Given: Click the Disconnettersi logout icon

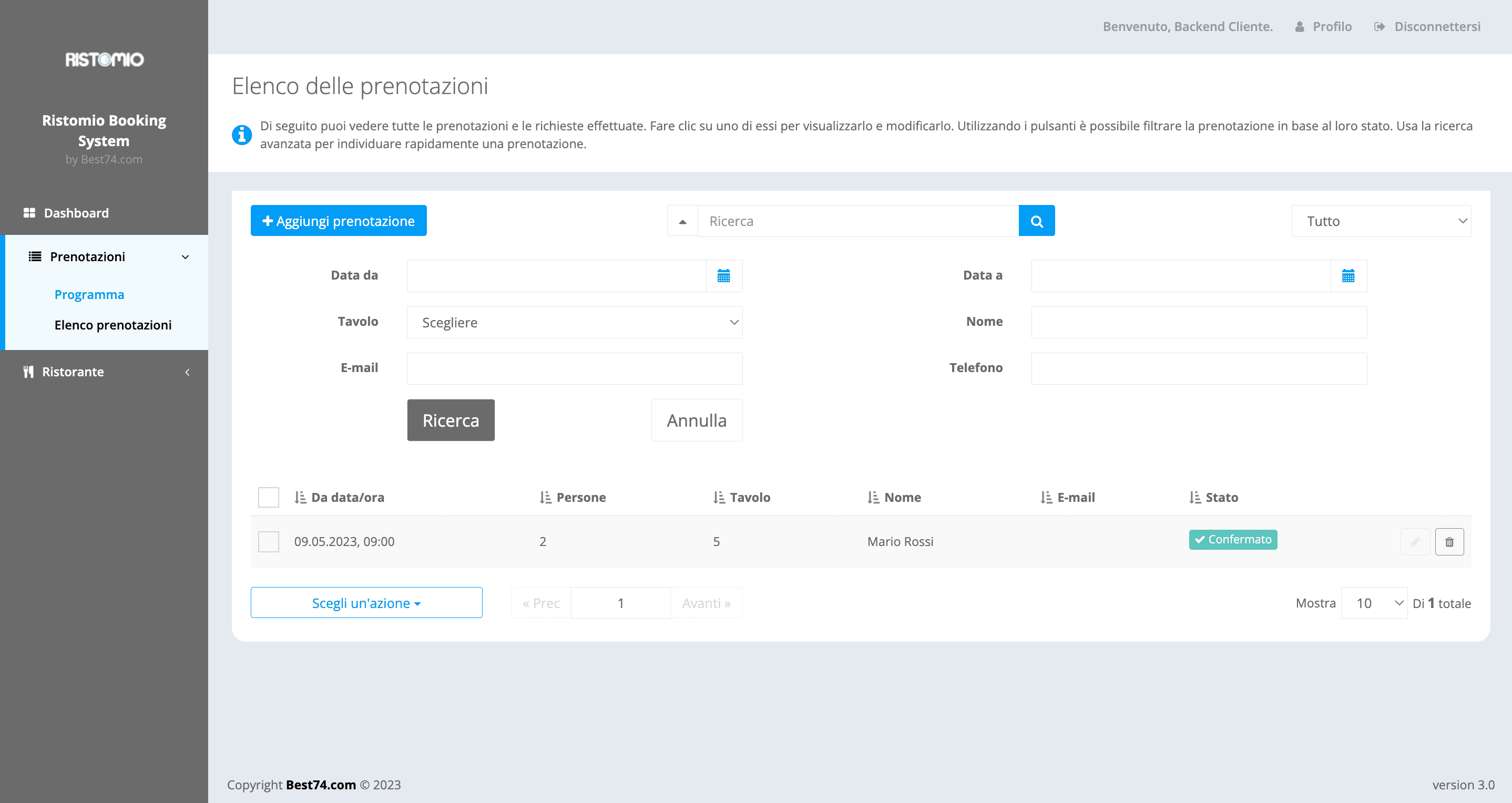Looking at the screenshot, I should pos(1381,26).
